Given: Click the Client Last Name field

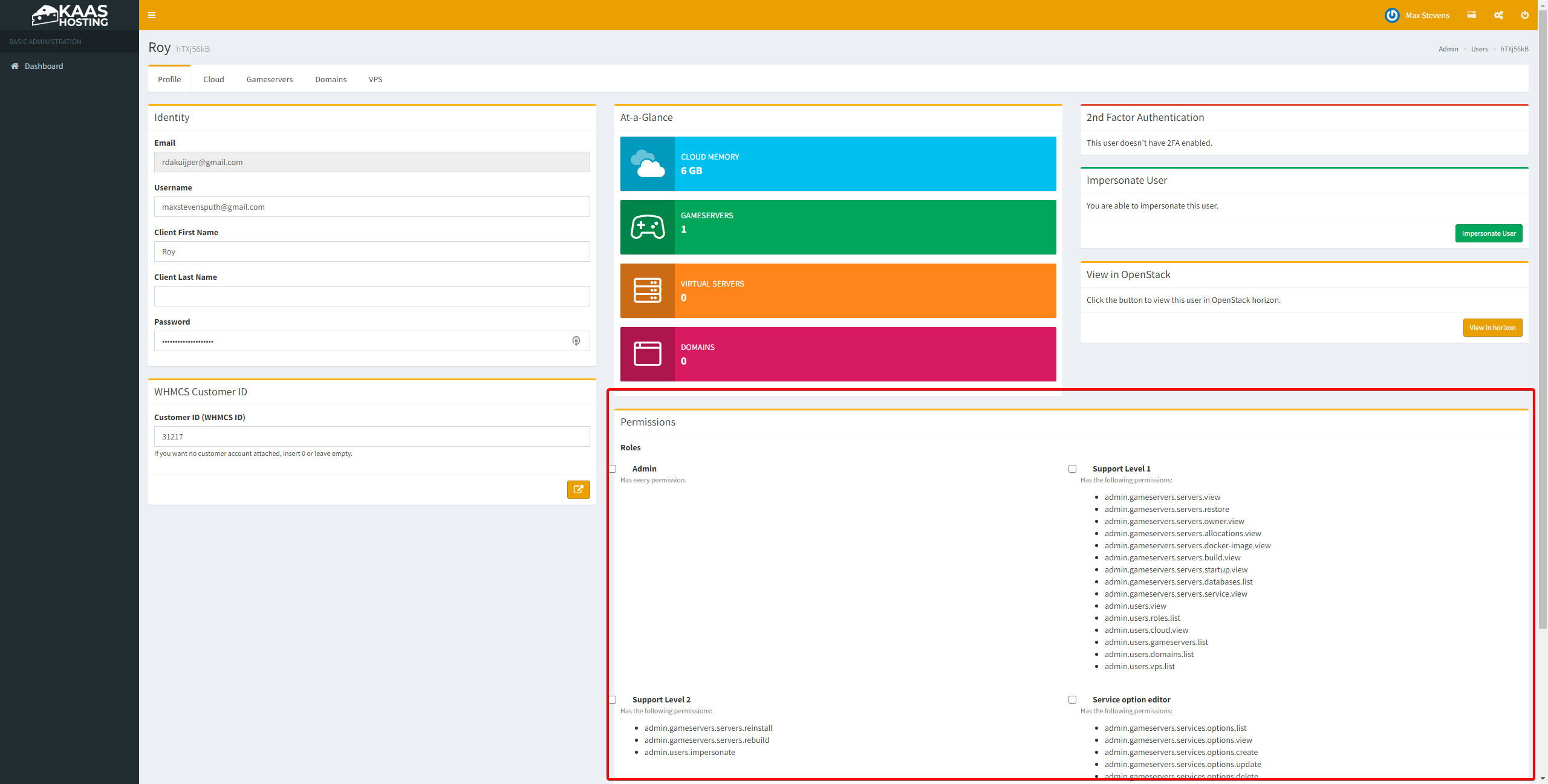Looking at the screenshot, I should coord(372,296).
